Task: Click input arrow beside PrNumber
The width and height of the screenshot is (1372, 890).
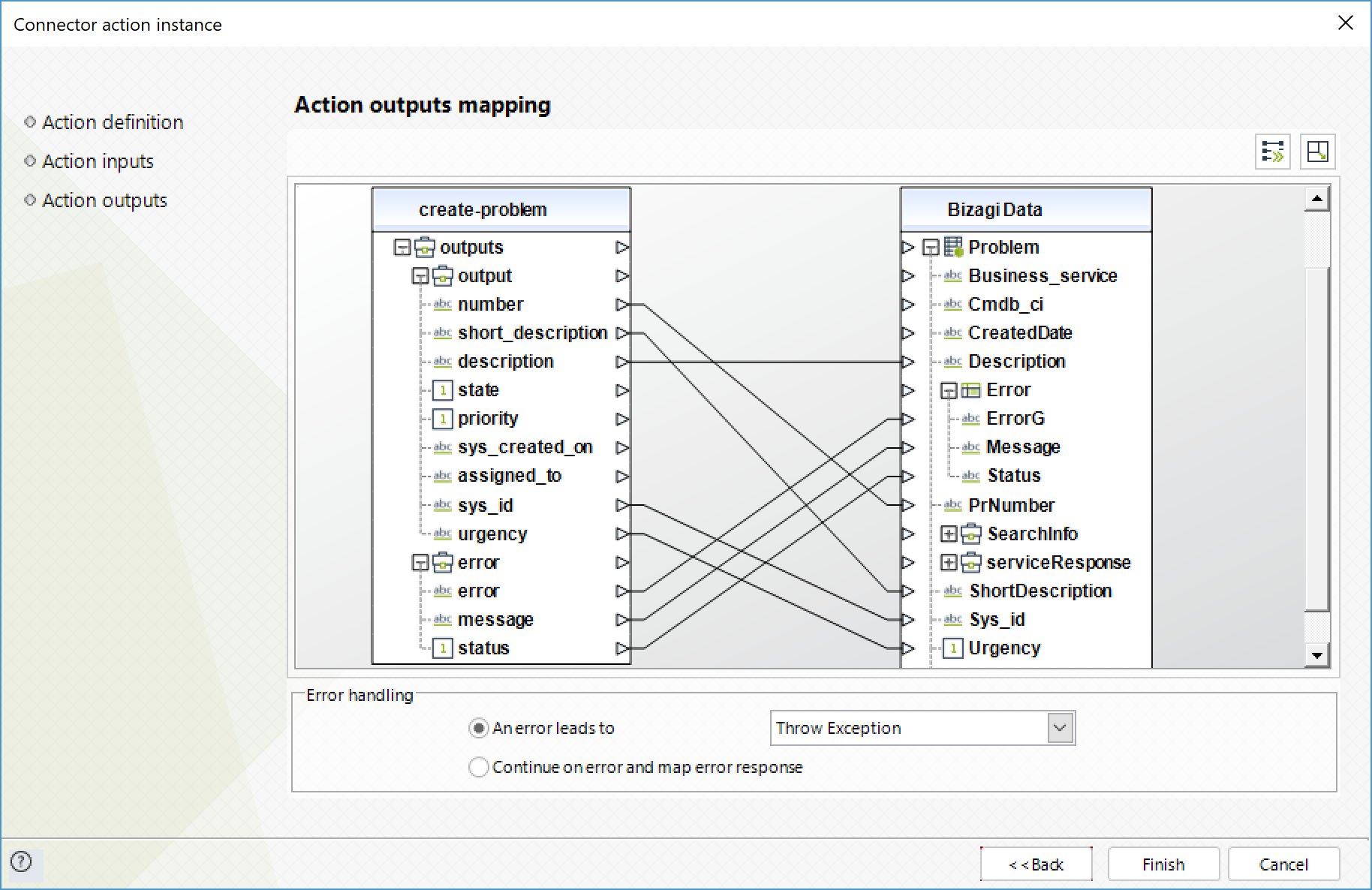Action: click(x=908, y=505)
